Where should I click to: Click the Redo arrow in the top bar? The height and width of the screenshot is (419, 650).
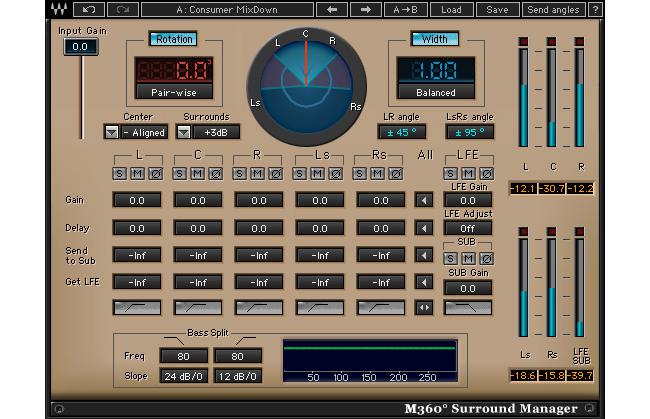pyautogui.click(x=122, y=9)
